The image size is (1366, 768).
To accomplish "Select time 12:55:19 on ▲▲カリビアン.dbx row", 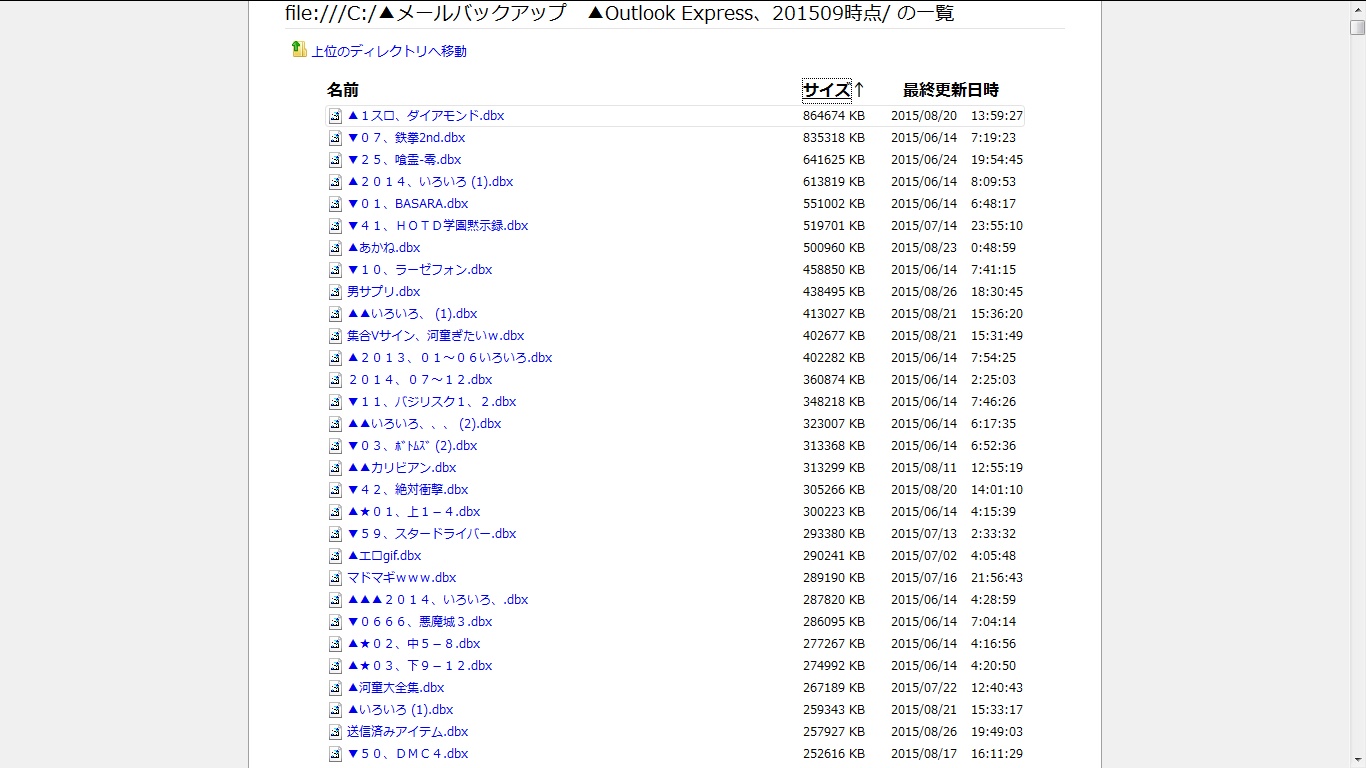I will point(997,468).
